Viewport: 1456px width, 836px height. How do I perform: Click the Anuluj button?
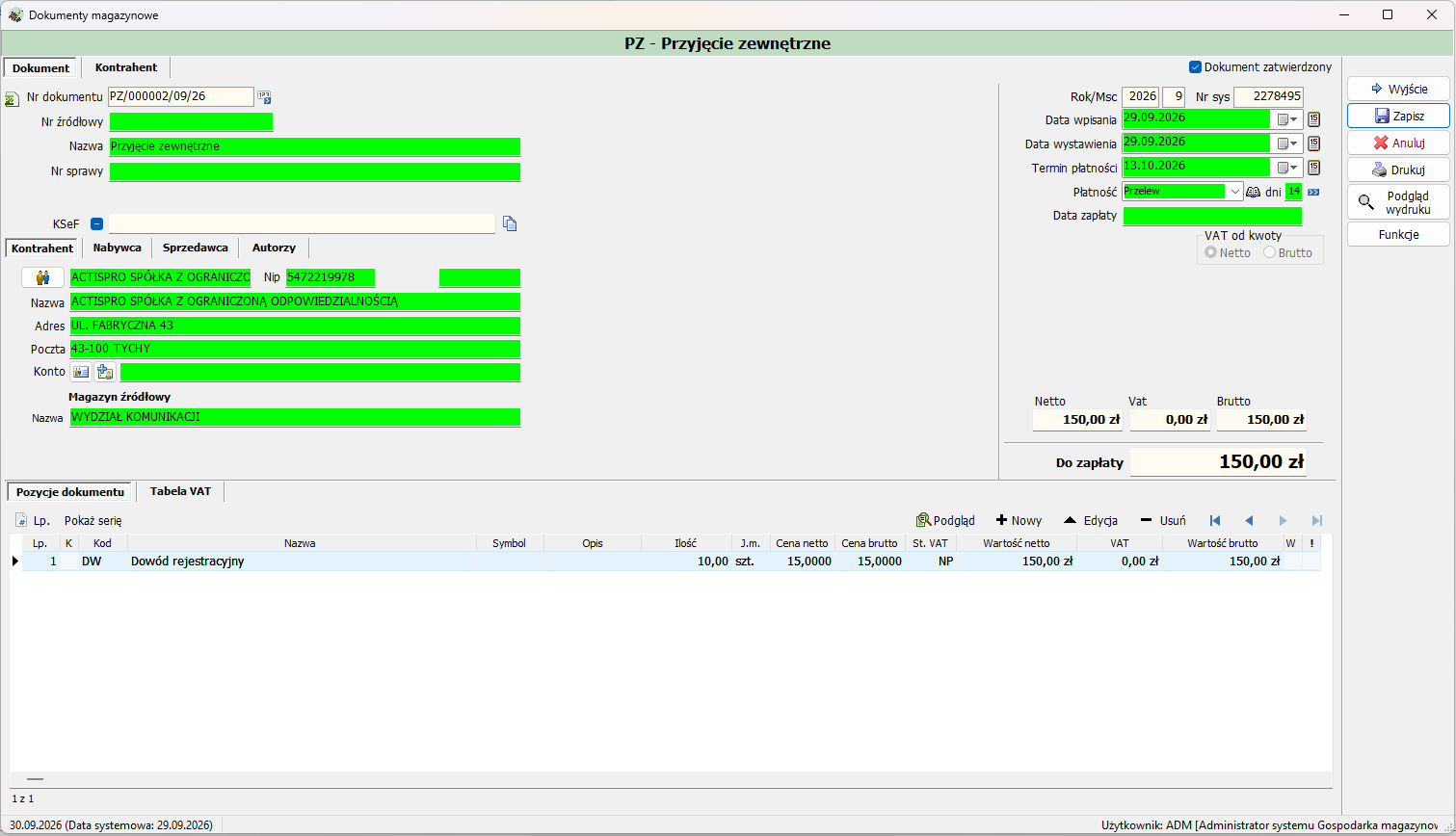pos(1398,143)
